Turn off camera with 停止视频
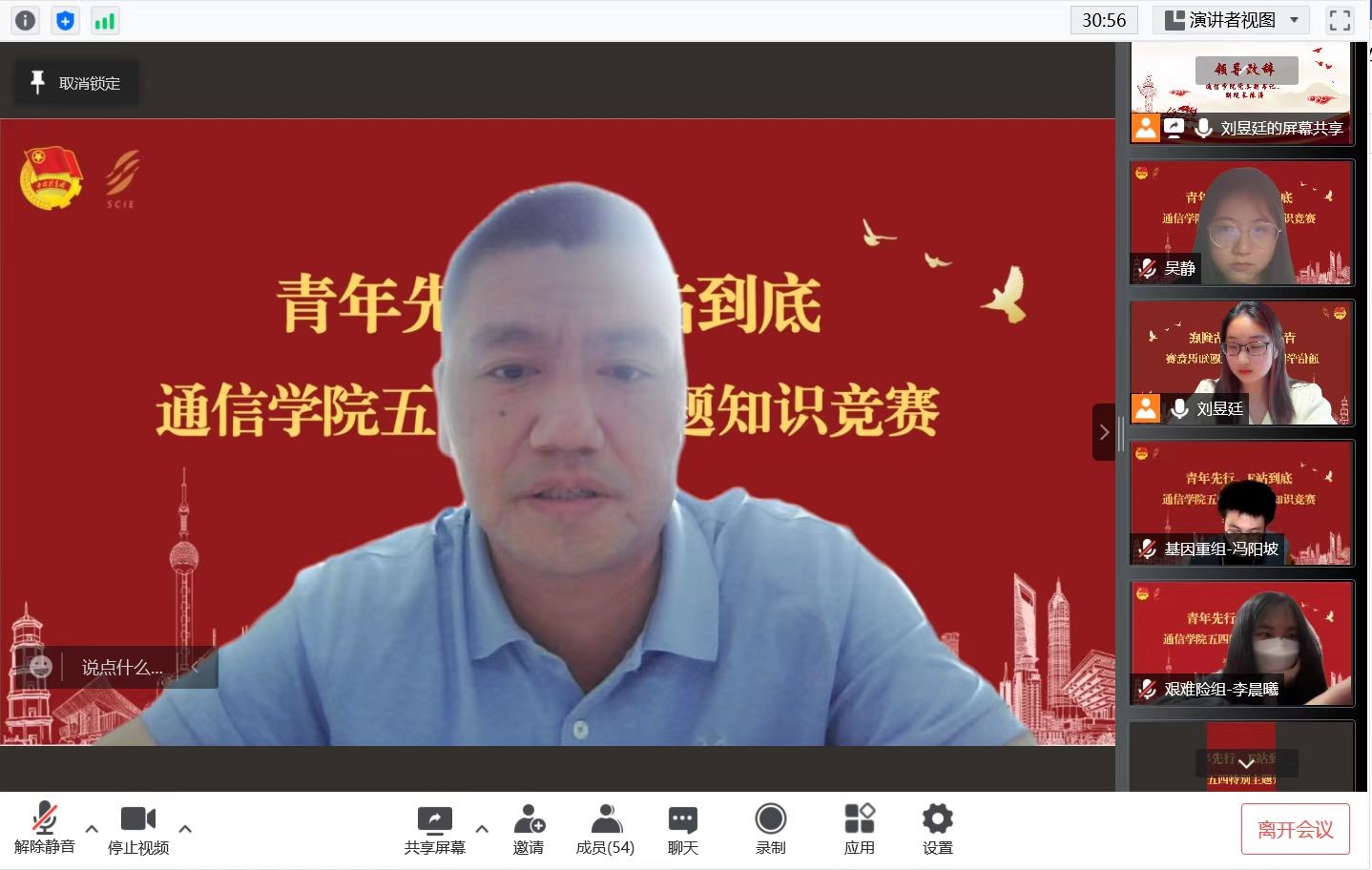This screenshot has height=870, width=1372. tap(138, 828)
